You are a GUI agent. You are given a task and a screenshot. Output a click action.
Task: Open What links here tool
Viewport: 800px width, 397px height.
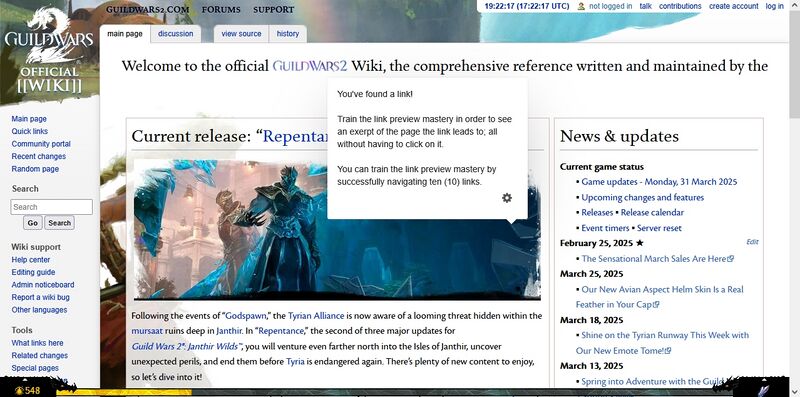37,343
